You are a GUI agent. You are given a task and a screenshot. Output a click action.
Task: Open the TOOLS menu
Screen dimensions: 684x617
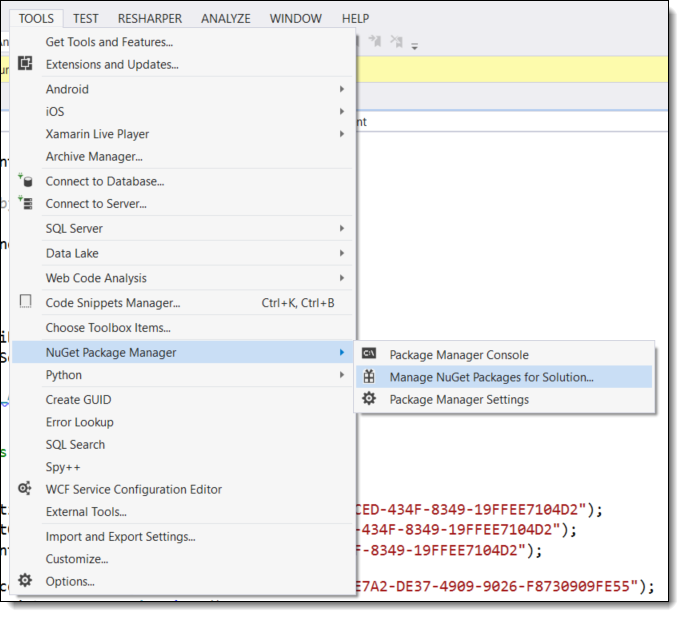36,18
